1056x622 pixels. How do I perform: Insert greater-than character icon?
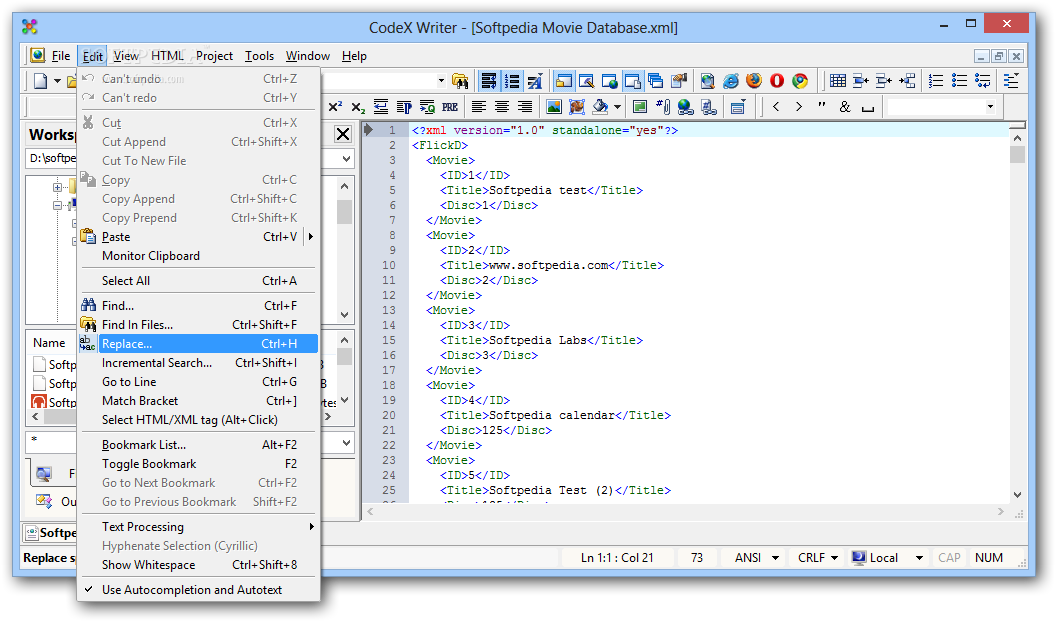tap(799, 106)
